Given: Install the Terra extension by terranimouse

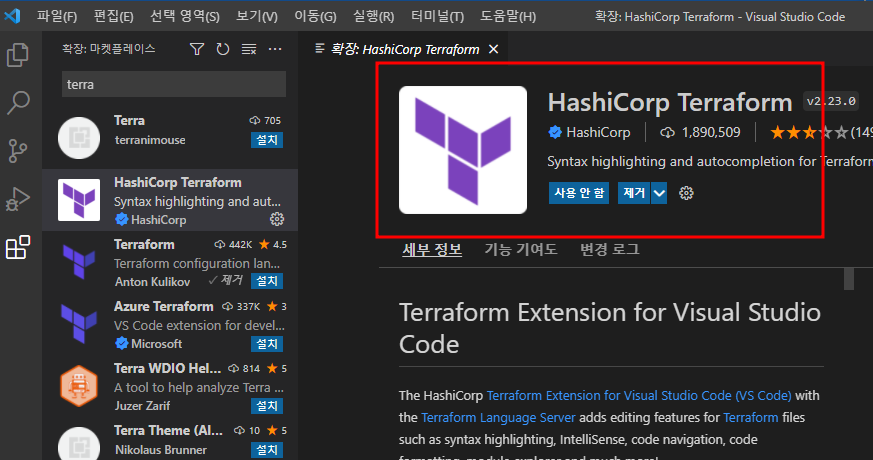Looking at the screenshot, I should (267, 140).
